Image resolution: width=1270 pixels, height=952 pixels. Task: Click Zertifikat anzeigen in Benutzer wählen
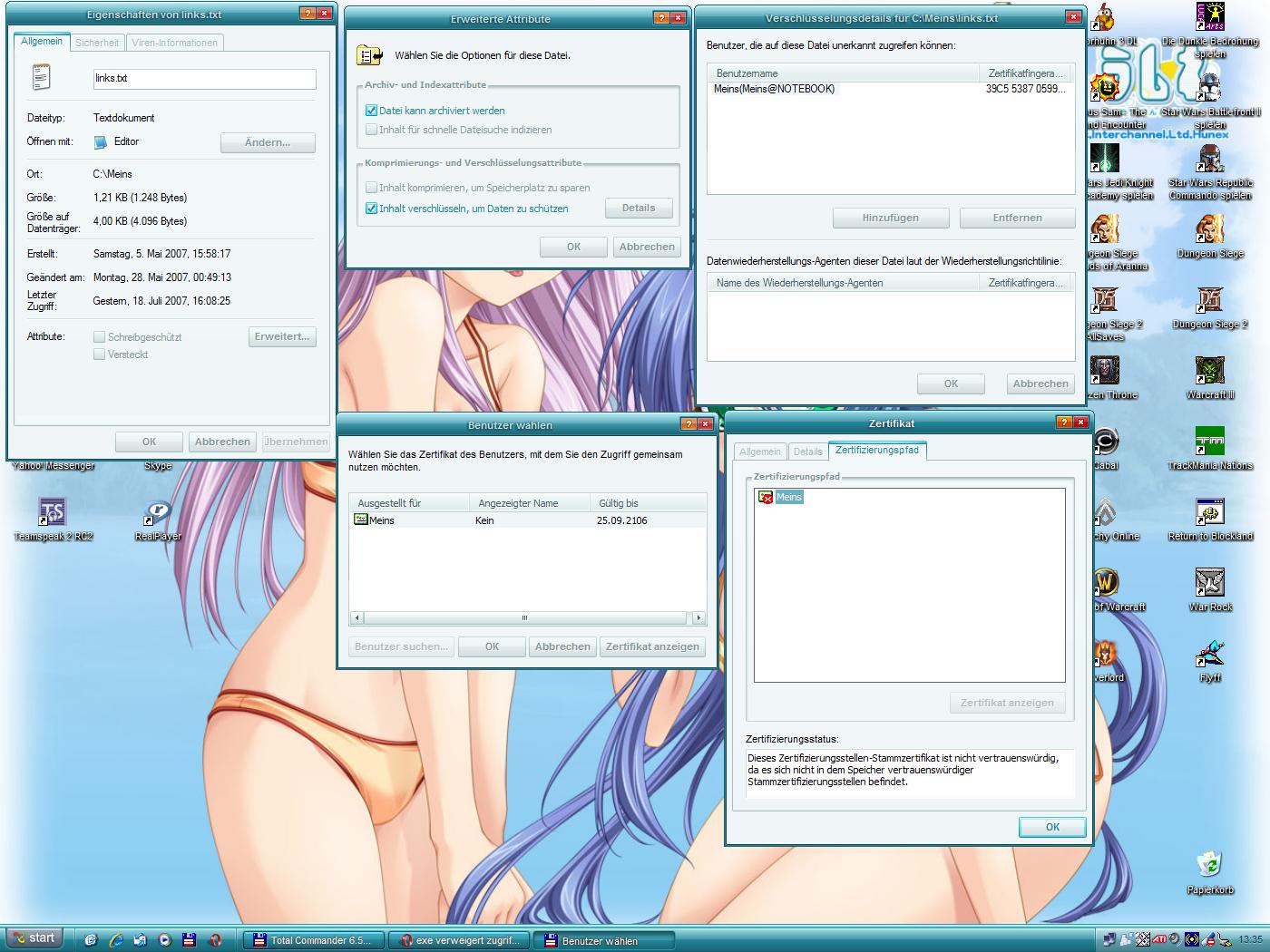(x=652, y=646)
